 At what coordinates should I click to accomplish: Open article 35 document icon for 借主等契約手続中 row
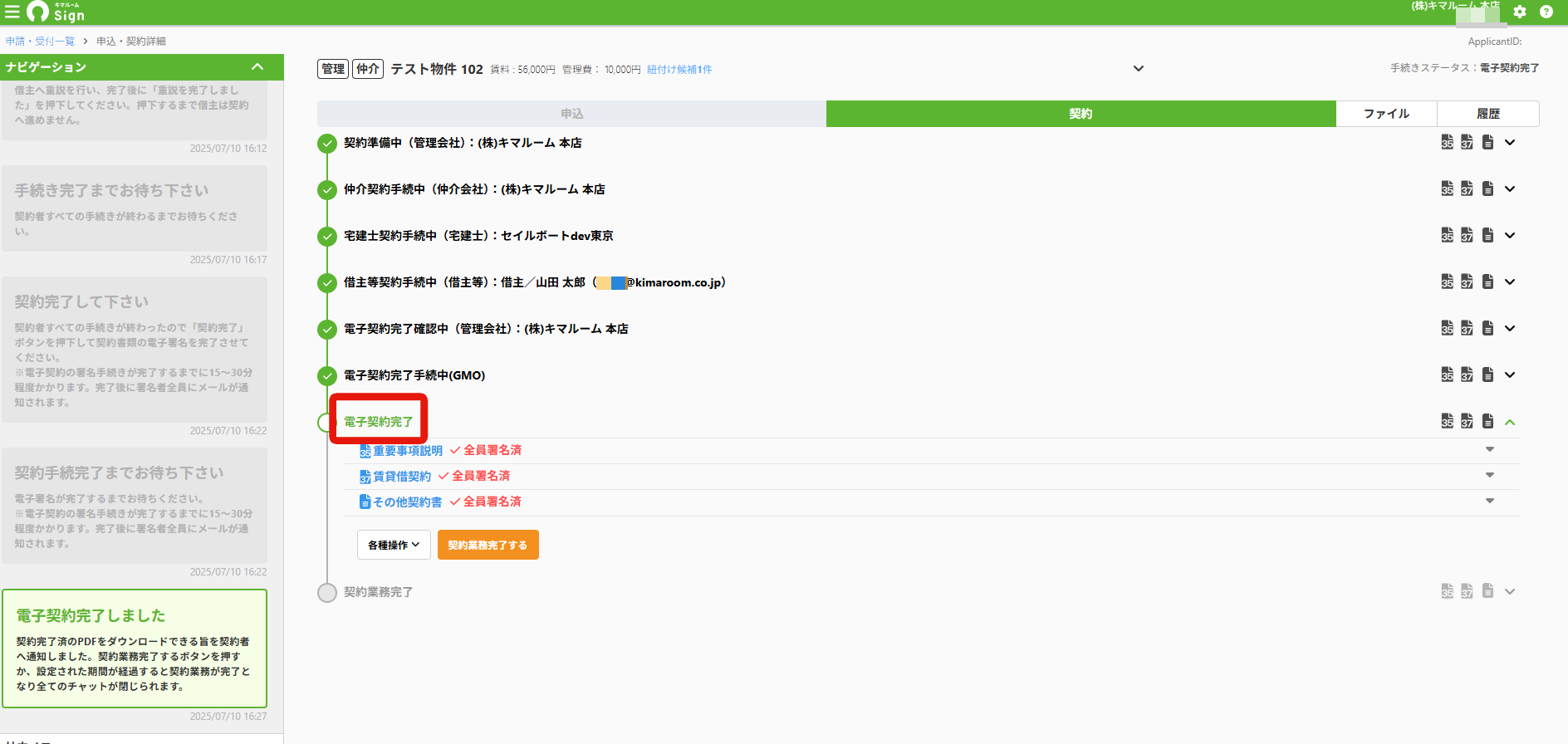1448,281
